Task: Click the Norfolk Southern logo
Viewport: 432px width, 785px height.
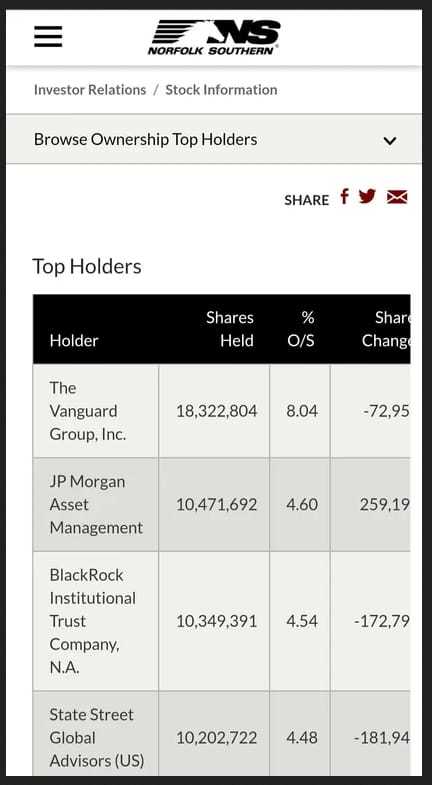Action: (x=214, y=37)
